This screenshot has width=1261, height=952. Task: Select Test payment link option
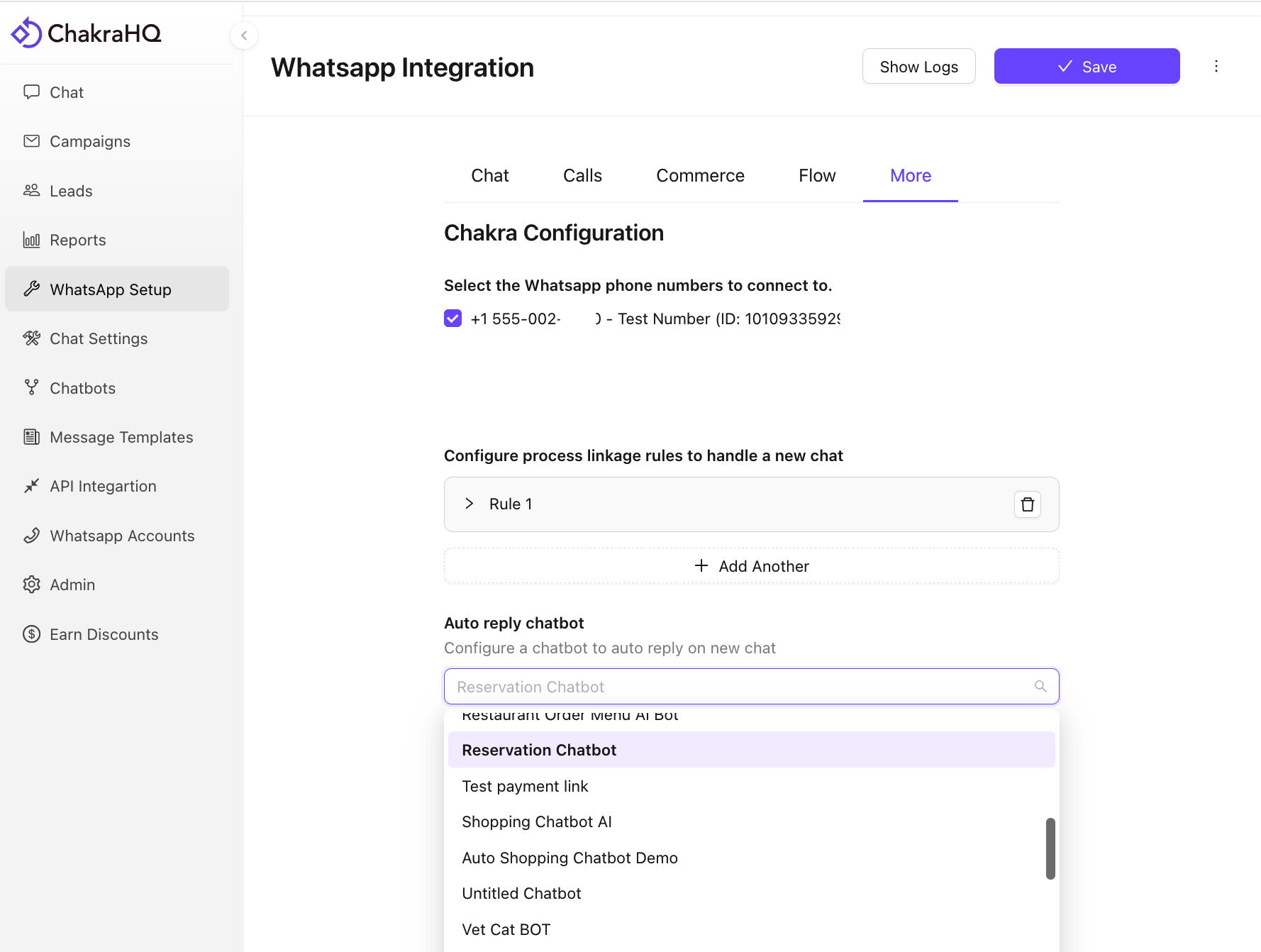751,786
